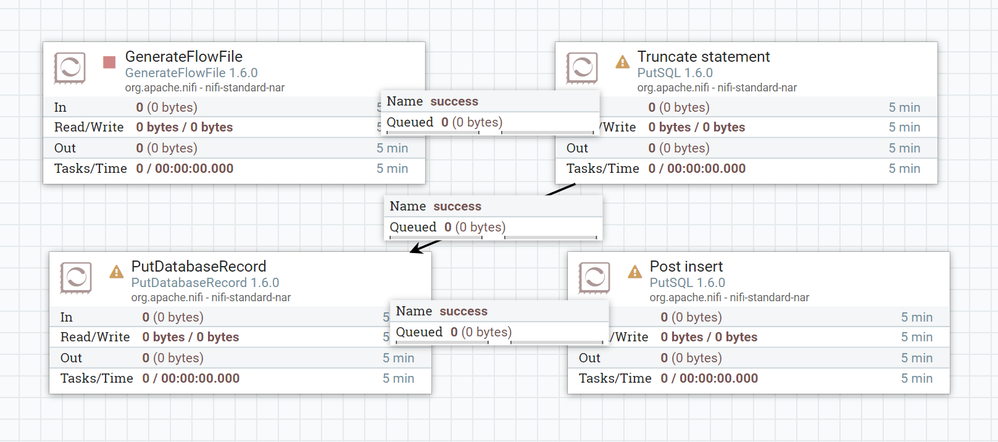The height and width of the screenshot is (442, 998).
Task: Click the Truncate statement processor icon
Action: (x=583, y=69)
